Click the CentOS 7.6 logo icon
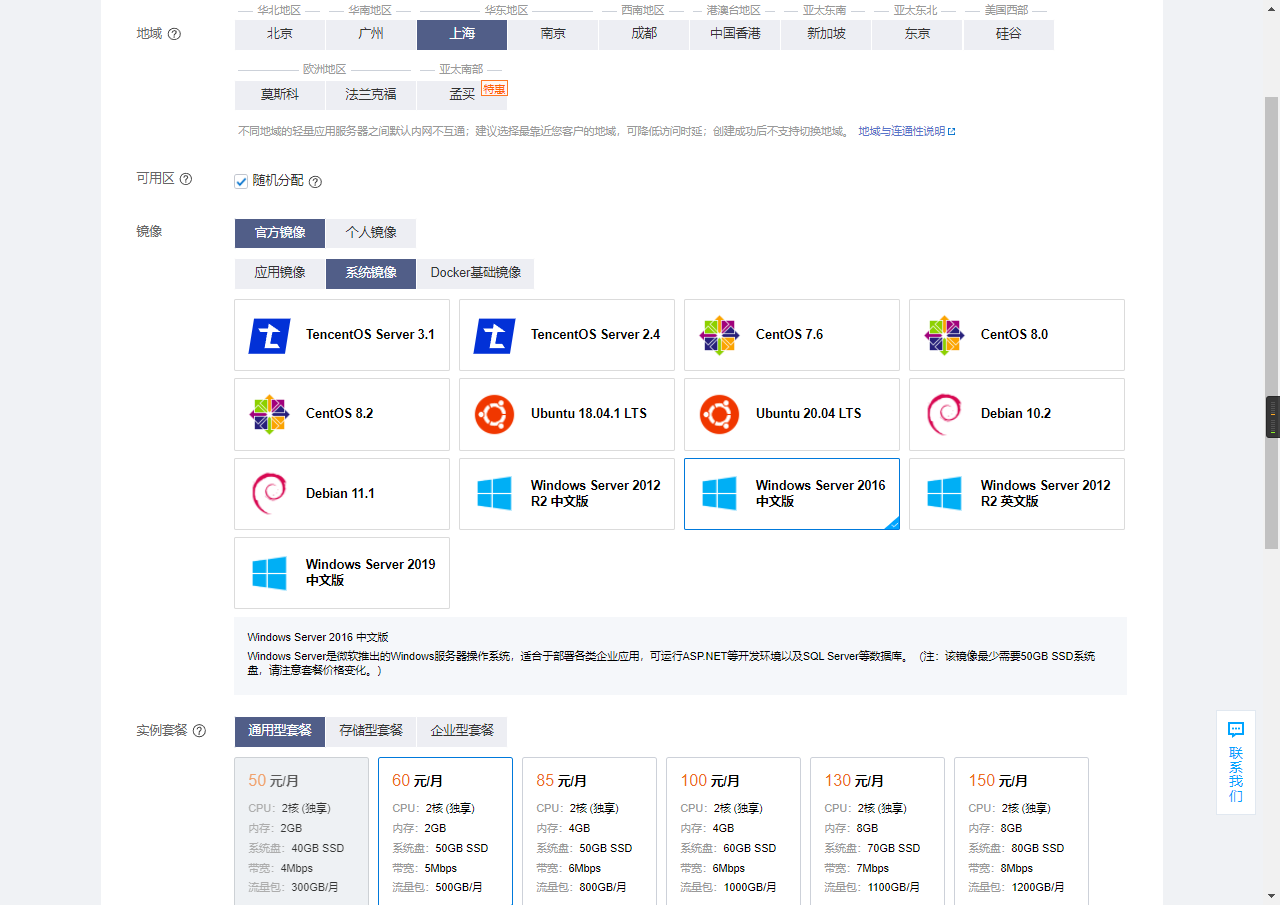 [x=719, y=336]
